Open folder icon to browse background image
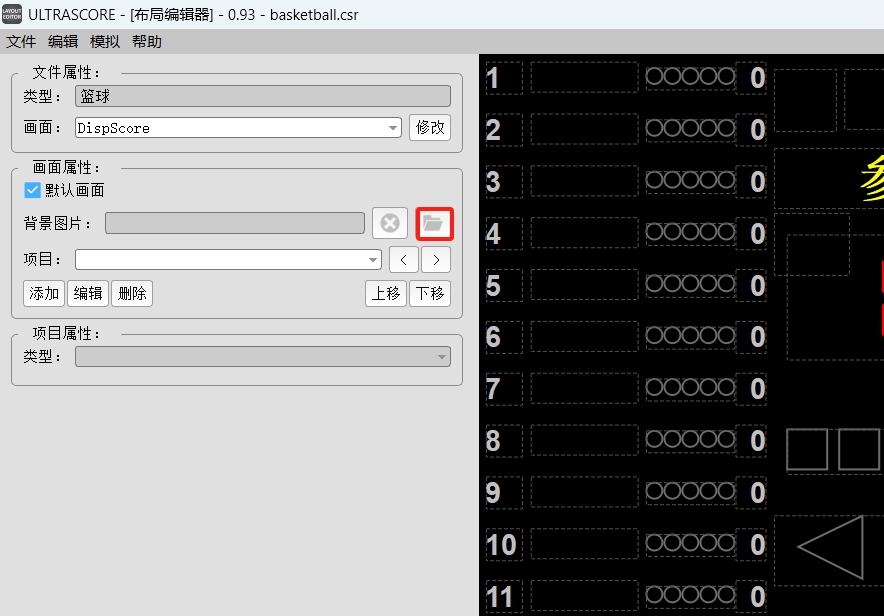 (434, 224)
